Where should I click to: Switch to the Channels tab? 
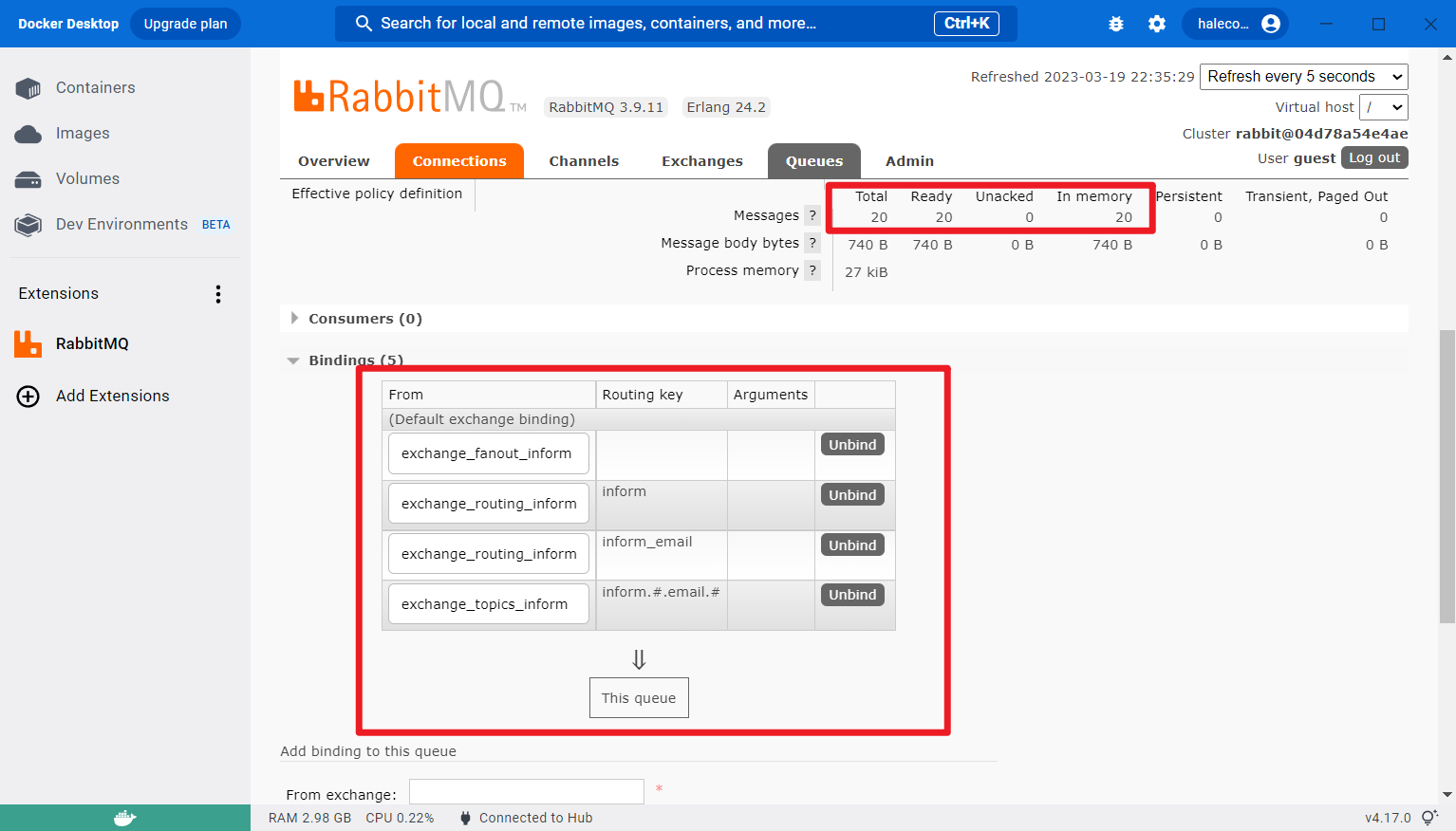point(584,161)
